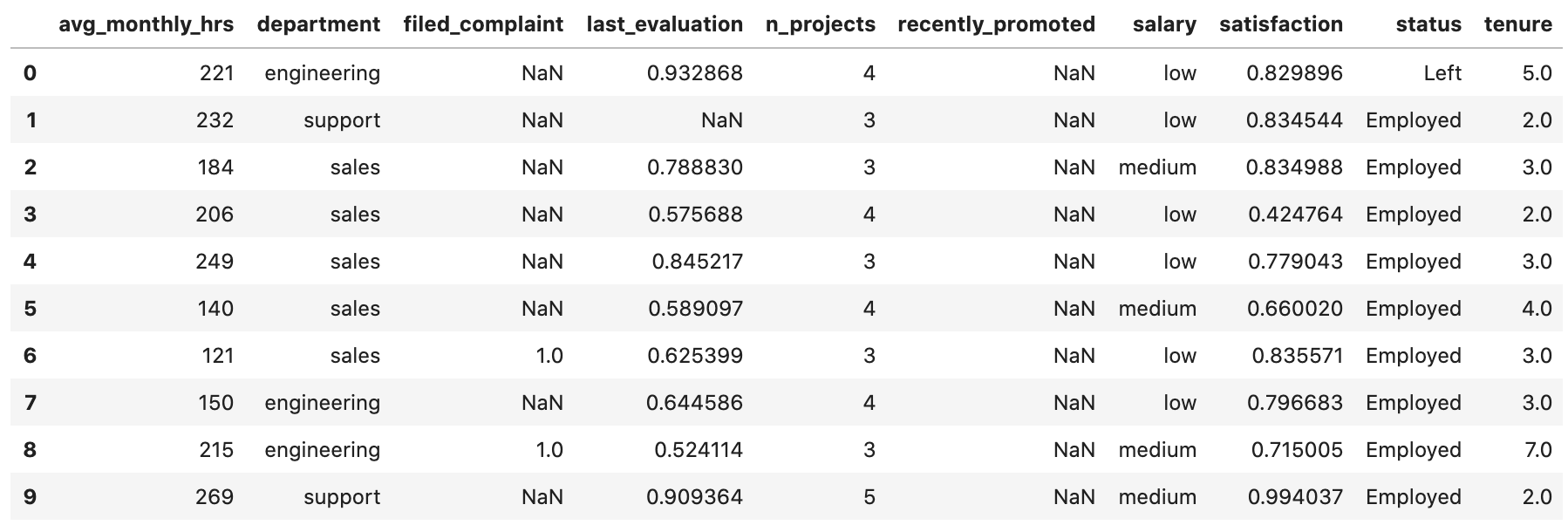Click the 'Left' status cell
Viewport: 1568px width, 532px height.
coord(1442,73)
